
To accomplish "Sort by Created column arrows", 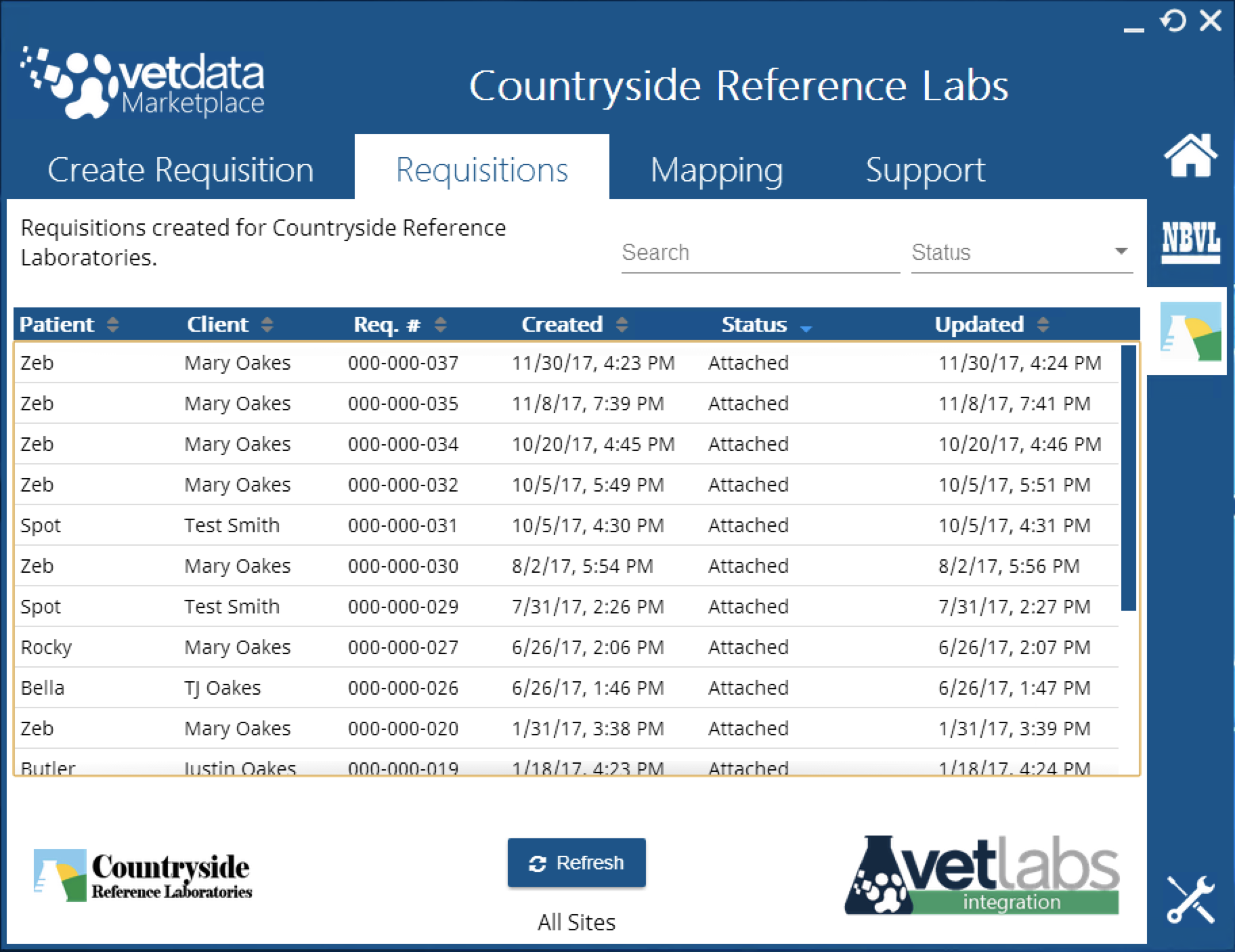I will (x=622, y=325).
